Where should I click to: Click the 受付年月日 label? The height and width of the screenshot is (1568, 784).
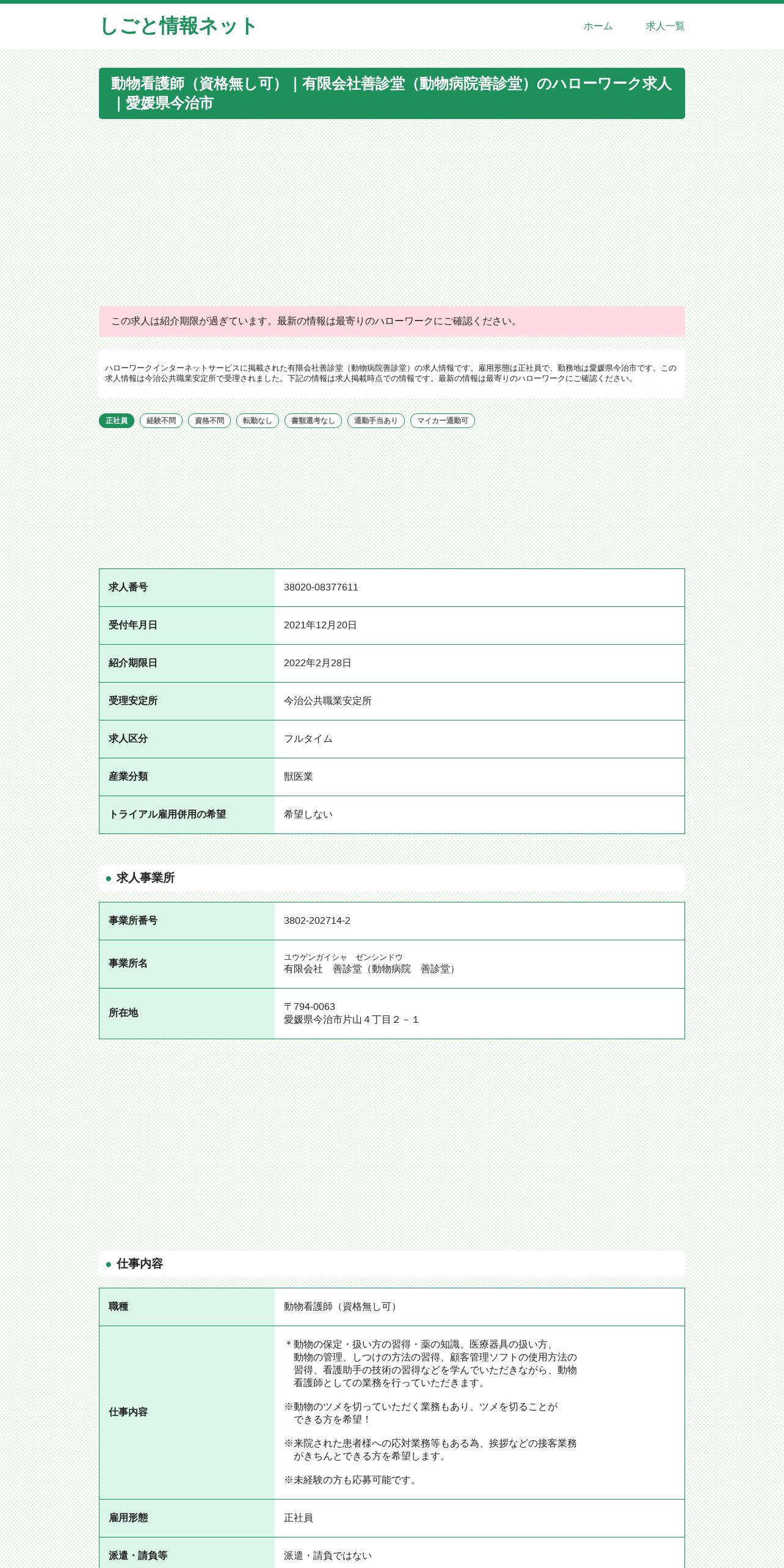point(133,625)
